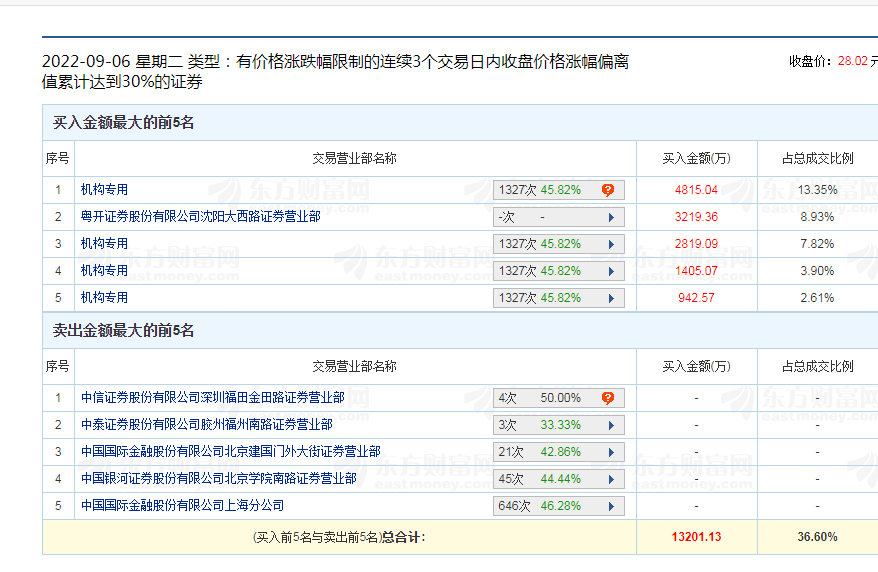
Task: Select the buy amount 4815.04 cell
Action: click(x=696, y=190)
